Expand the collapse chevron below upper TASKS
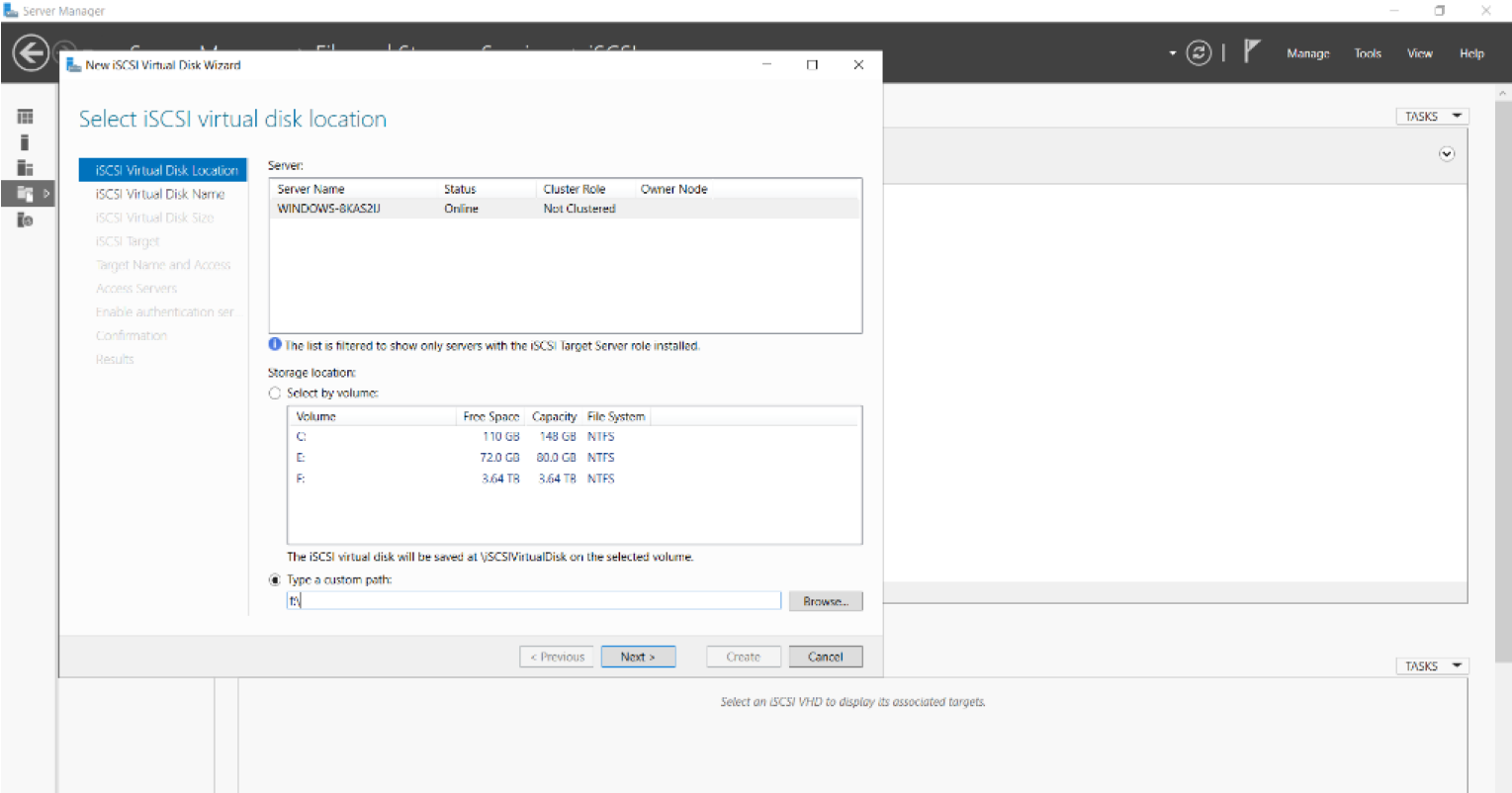The width and height of the screenshot is (1512, 793). click(x=1447, y=154)
